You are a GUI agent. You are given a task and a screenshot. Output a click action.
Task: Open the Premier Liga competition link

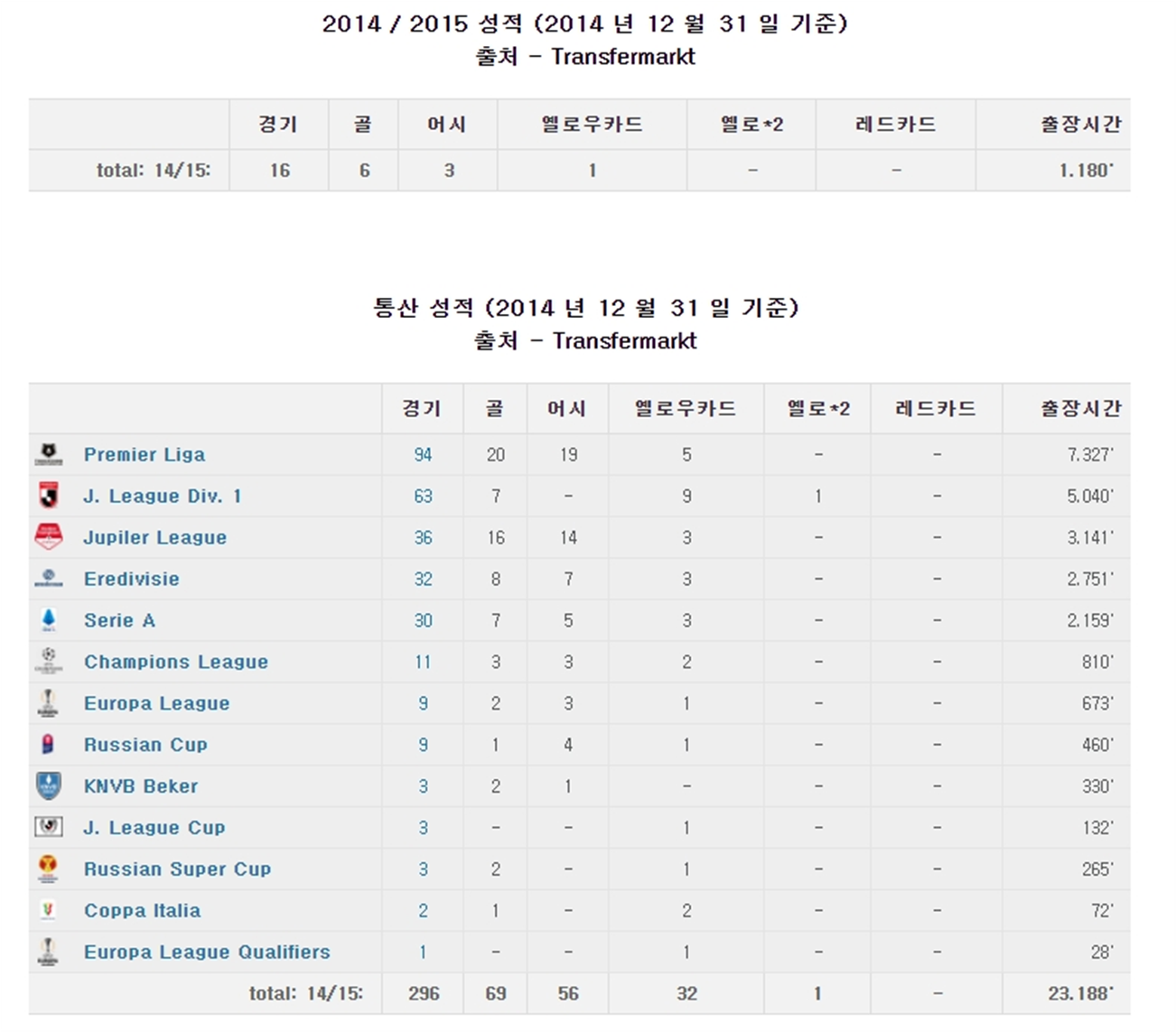point(145,455)
